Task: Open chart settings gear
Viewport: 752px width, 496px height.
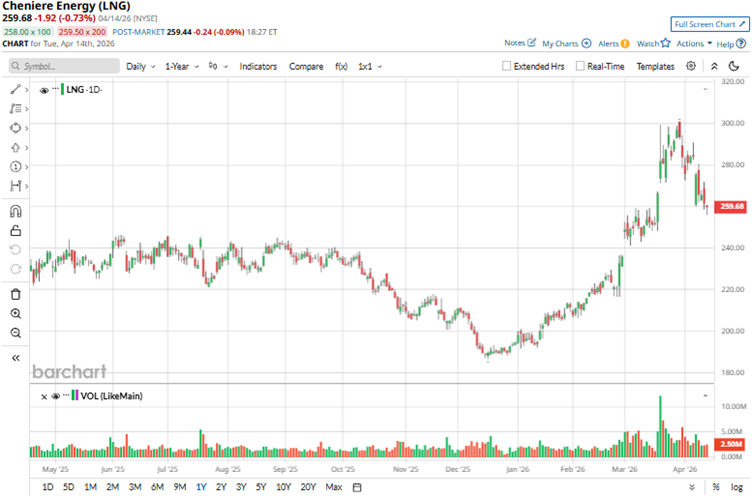Action: tap(691, 66)
